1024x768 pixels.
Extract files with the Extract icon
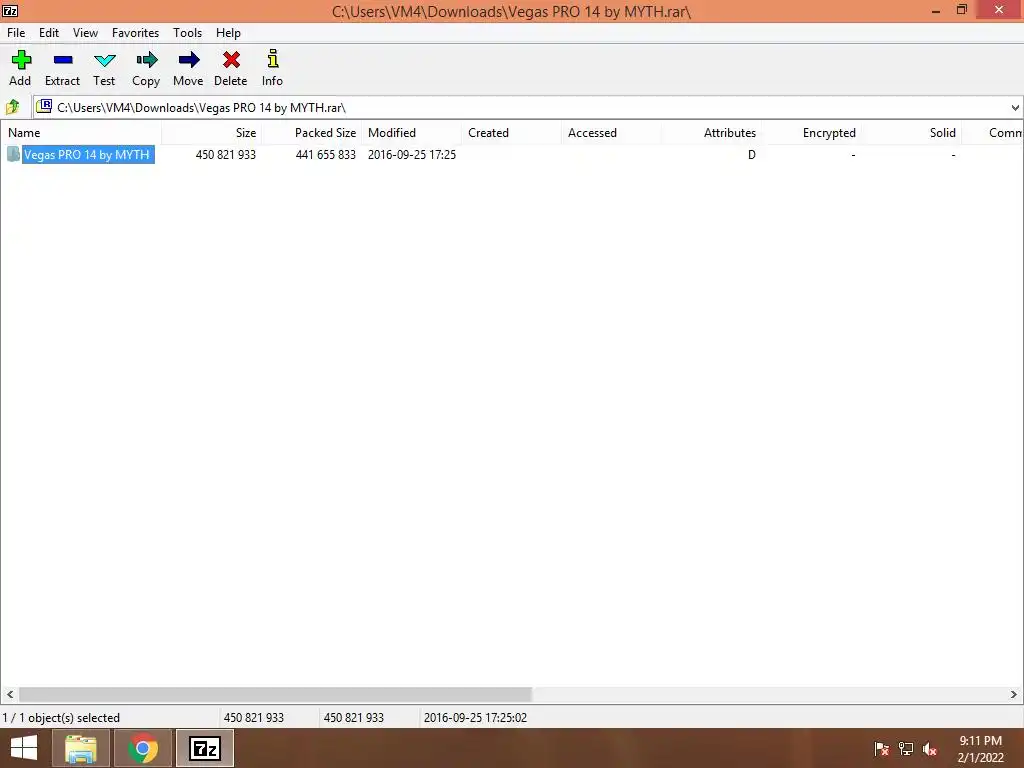(63, 60)
